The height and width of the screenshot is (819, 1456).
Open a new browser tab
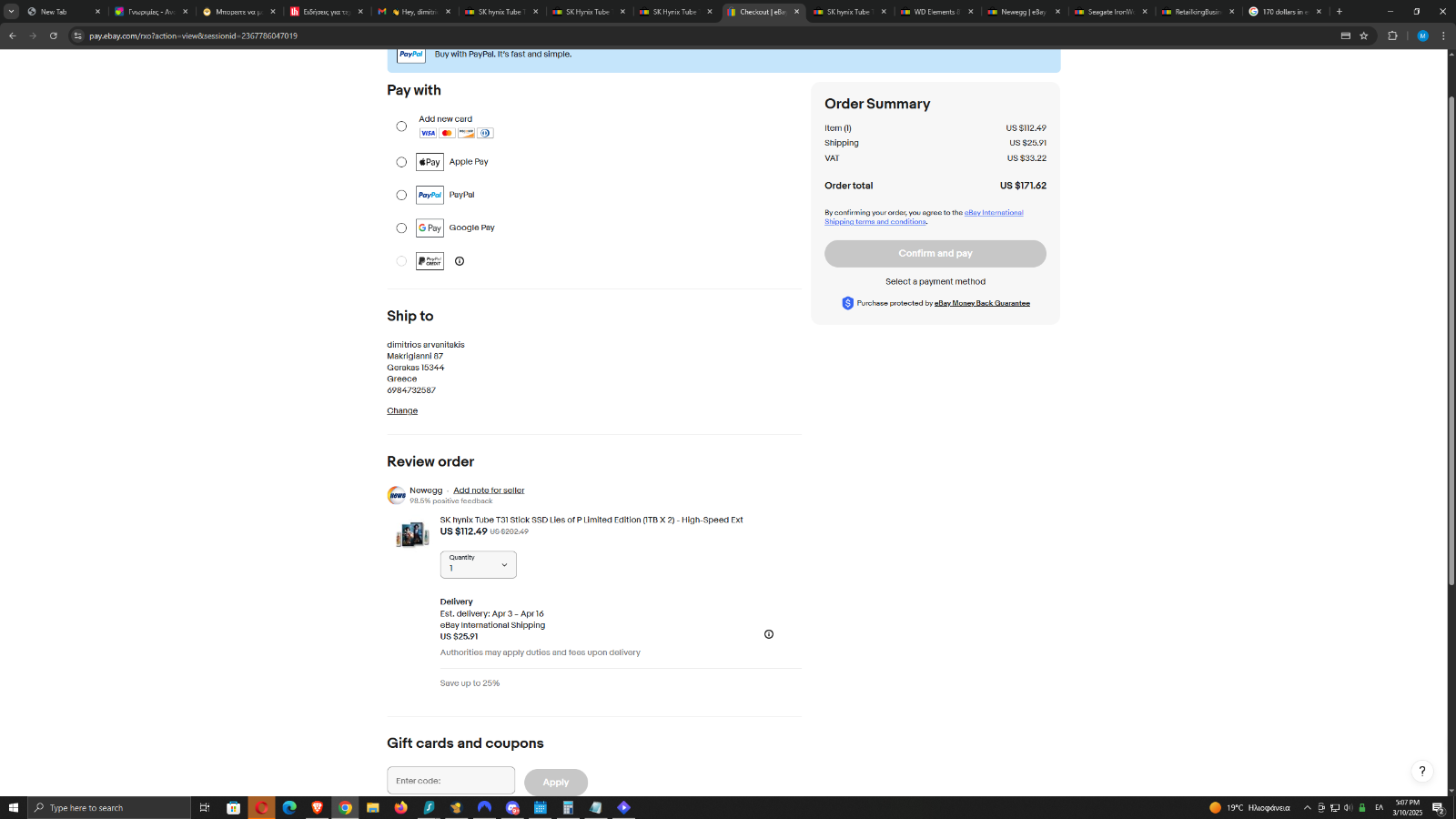click(1340, 12)
